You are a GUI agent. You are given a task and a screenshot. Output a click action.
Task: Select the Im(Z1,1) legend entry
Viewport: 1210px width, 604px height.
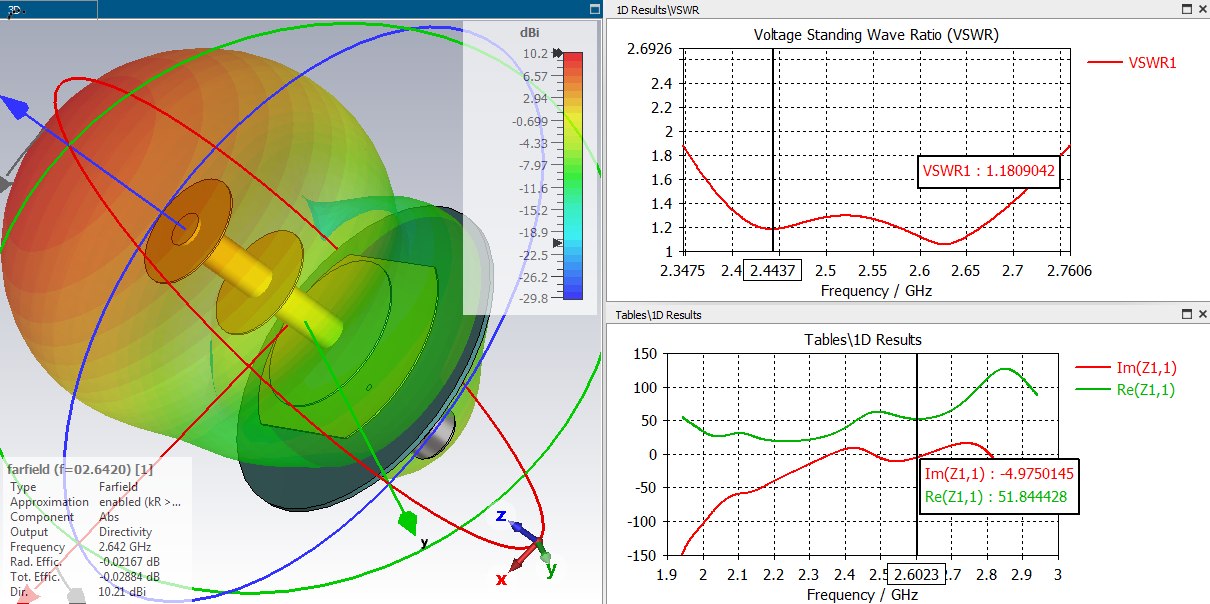coord(1125,370)
